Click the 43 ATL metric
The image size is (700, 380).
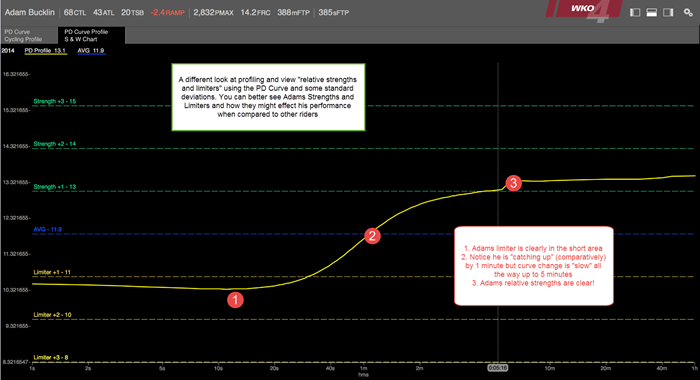click(x=104, y=13)
